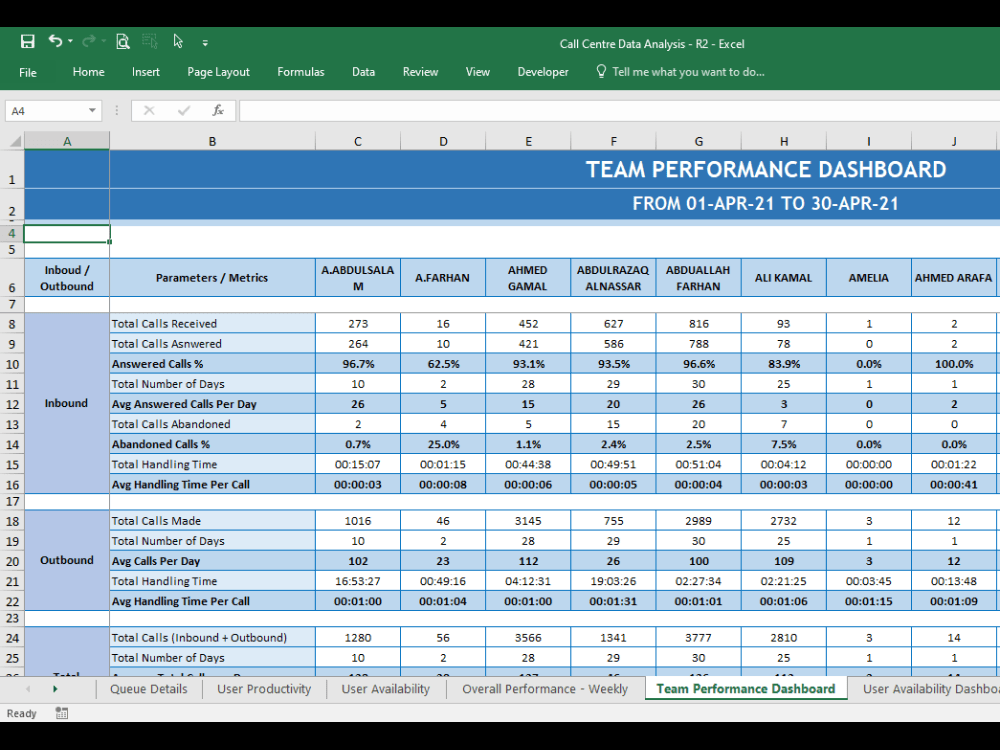Insert a function using the fx icon
This screenshot has width=1000, height=750.
(x=218, y=110)
